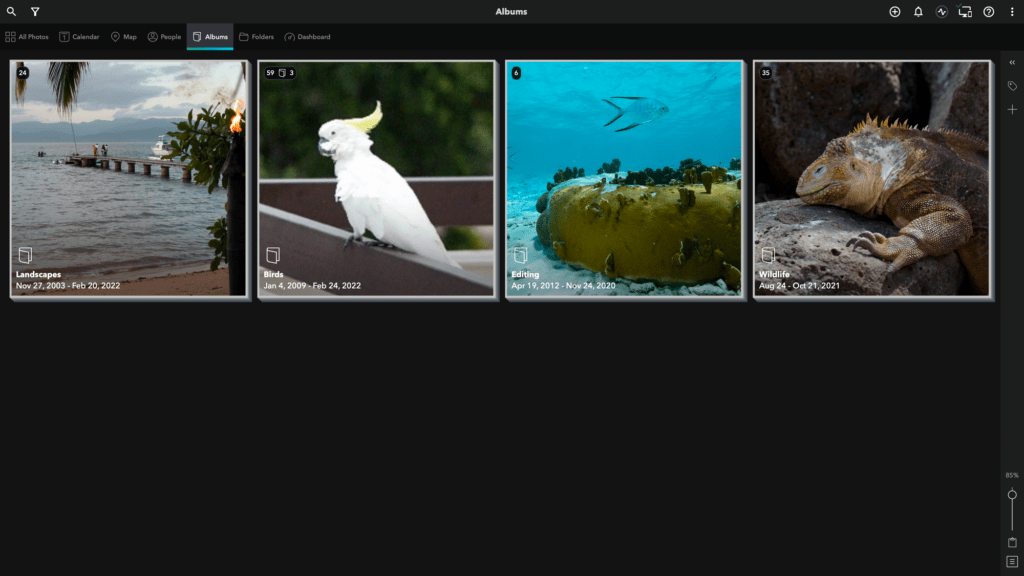Click the "Aug 24 - Oct 21, 2021" date range
Screen dimensions: 1024x576
[799, 285]
